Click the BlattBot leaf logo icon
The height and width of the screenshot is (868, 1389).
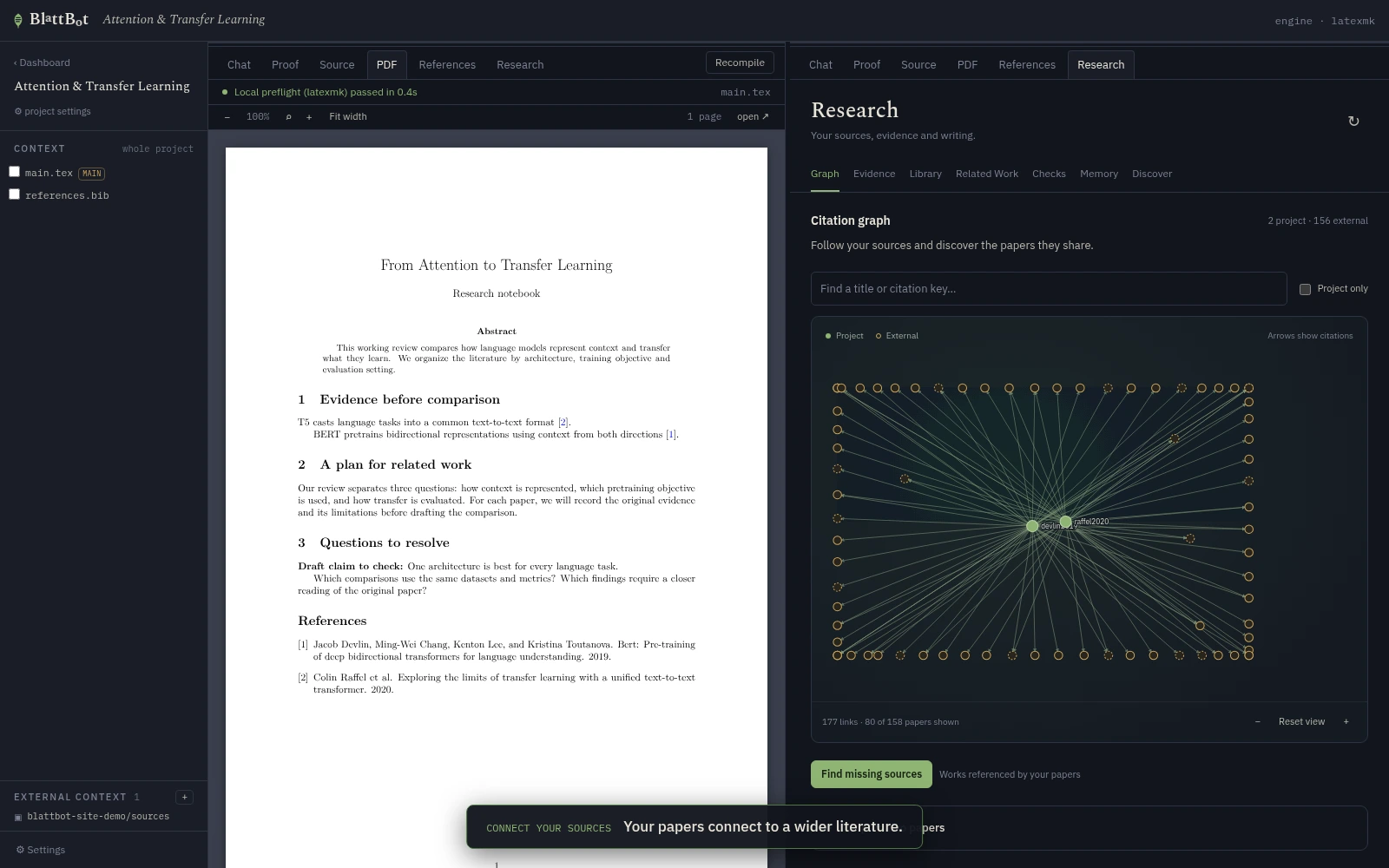click(x=18, y=20)
